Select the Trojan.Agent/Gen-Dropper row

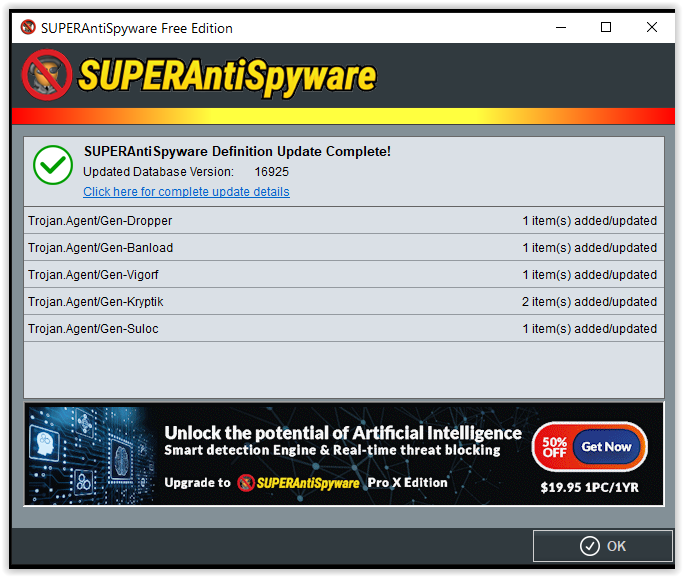[343, 220]
